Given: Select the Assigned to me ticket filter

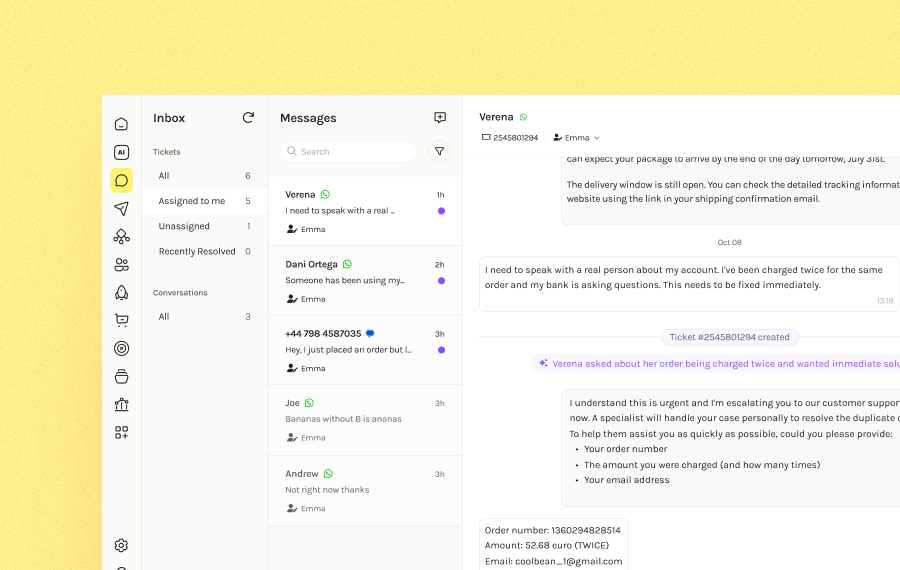Looking at the screenshot, I should coord(192,201).
